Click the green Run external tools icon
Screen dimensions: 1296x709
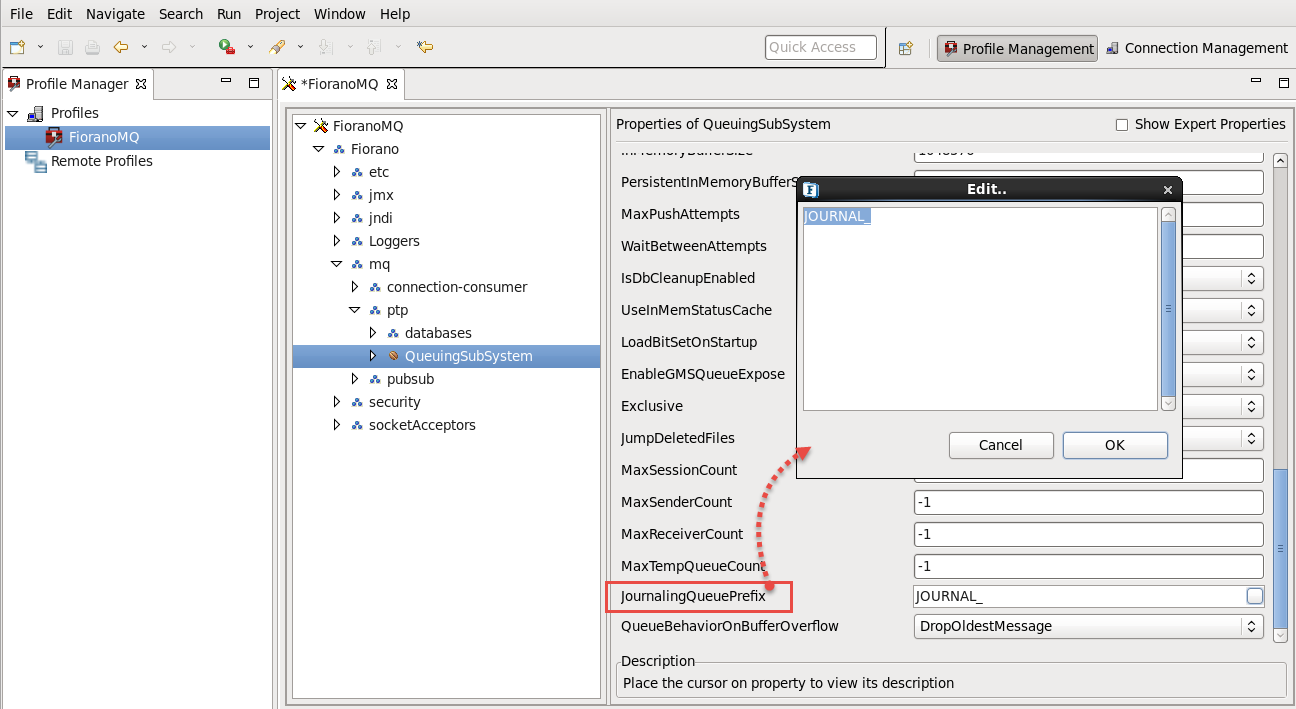point(227,47)
